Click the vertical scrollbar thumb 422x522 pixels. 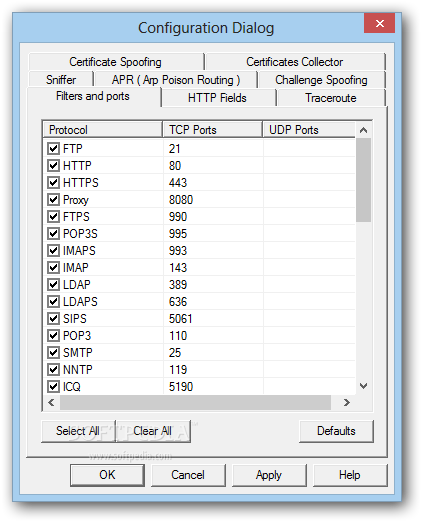(364, 180)
